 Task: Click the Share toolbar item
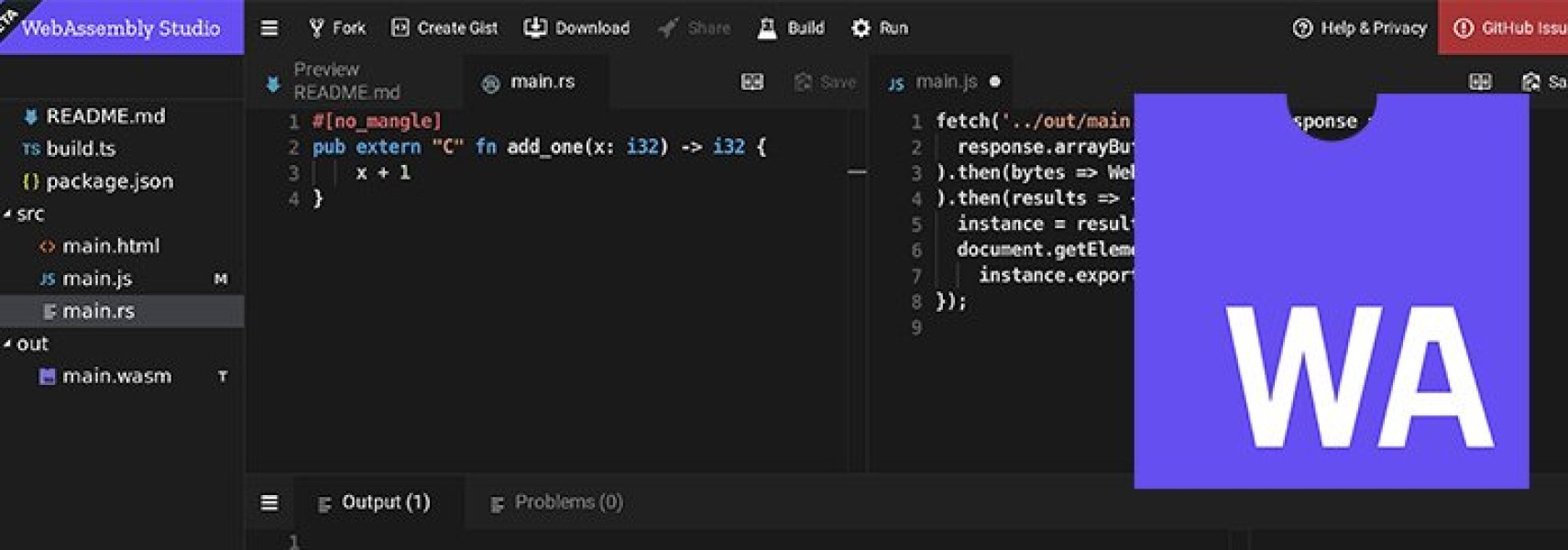point(695,28)
